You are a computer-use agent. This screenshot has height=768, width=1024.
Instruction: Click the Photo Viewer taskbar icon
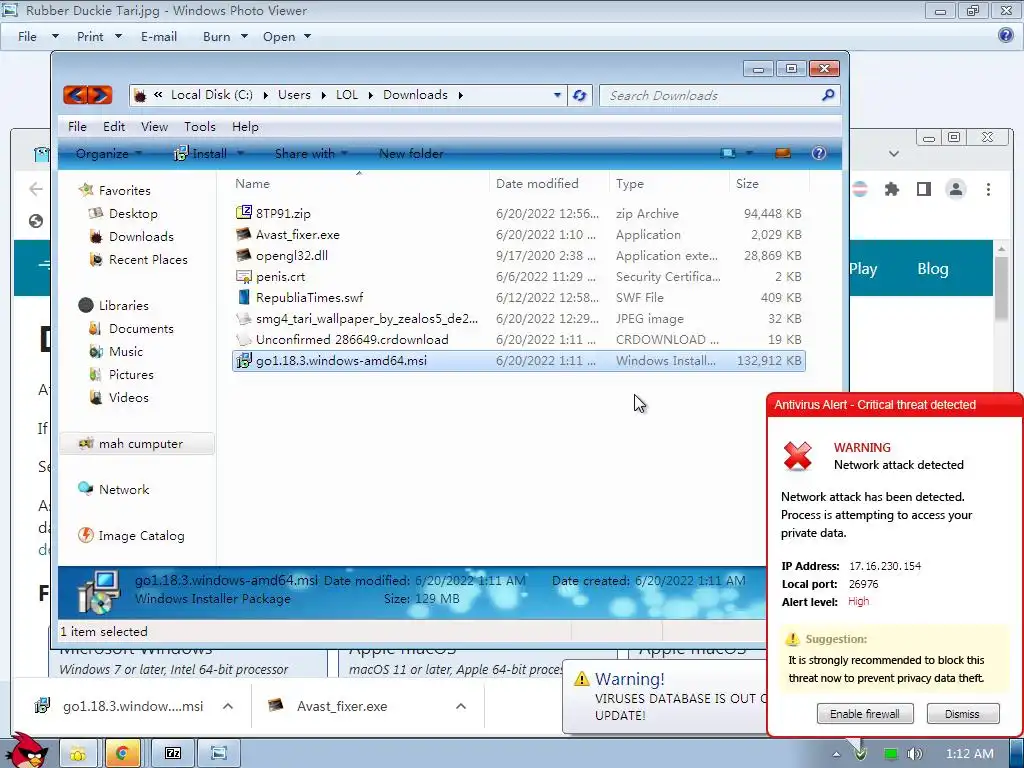click(219, 754)
